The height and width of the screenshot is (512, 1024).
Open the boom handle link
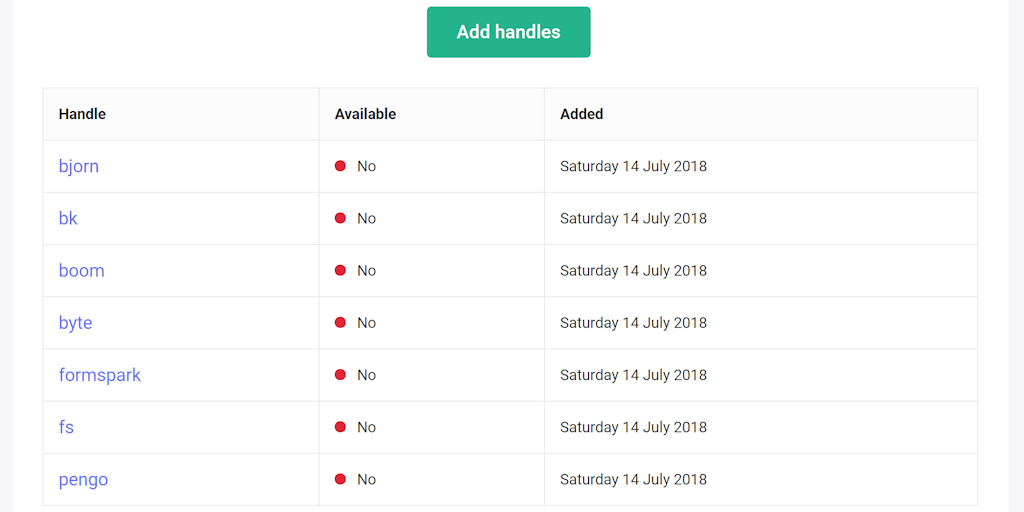click(x=82, y=270)
